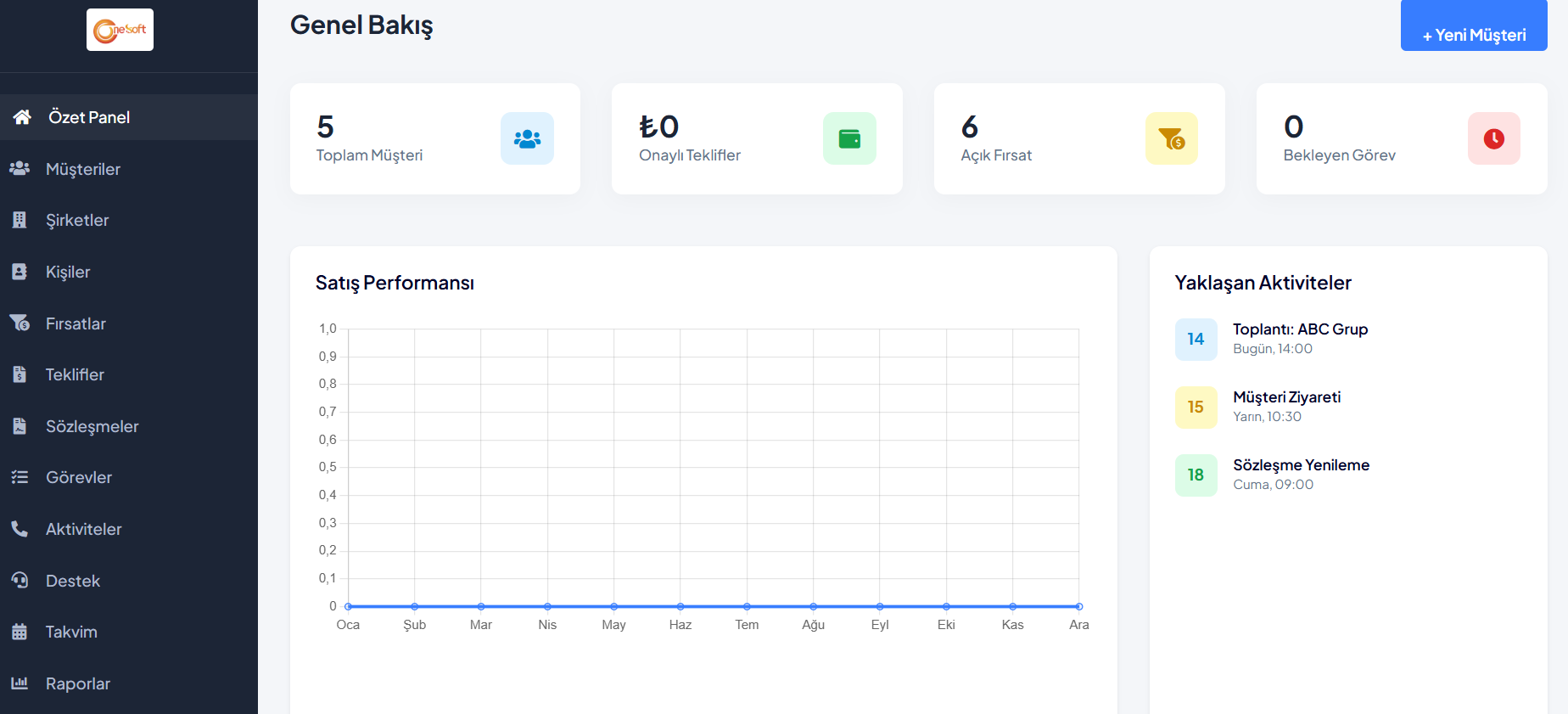Click the bar chart icon beside Raporlar

(x=20, y=683)
